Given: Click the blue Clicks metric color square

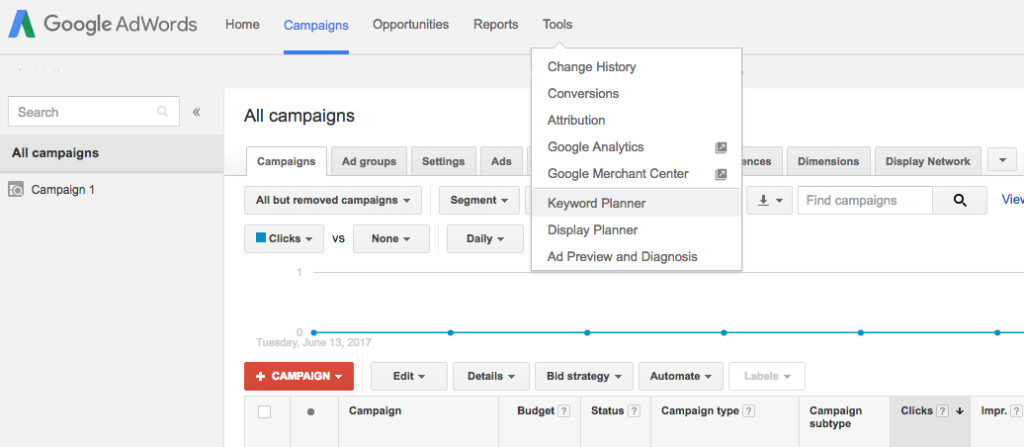Looking at the screenshot, I should 261,238.
